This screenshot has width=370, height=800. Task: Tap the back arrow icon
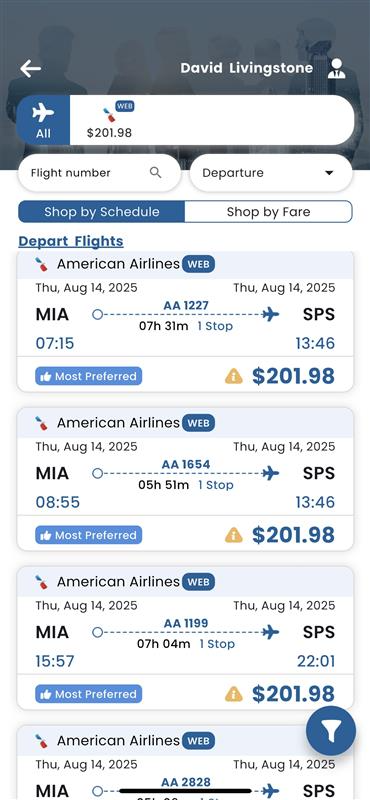(31, 68)
